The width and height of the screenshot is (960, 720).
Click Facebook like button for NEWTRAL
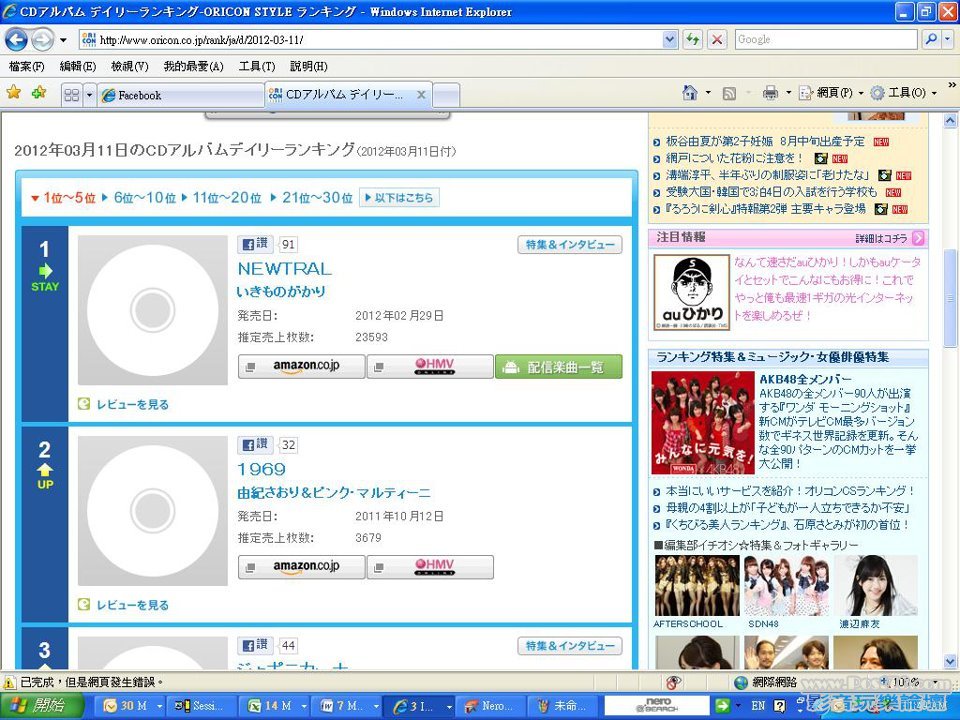pos(255,244)
